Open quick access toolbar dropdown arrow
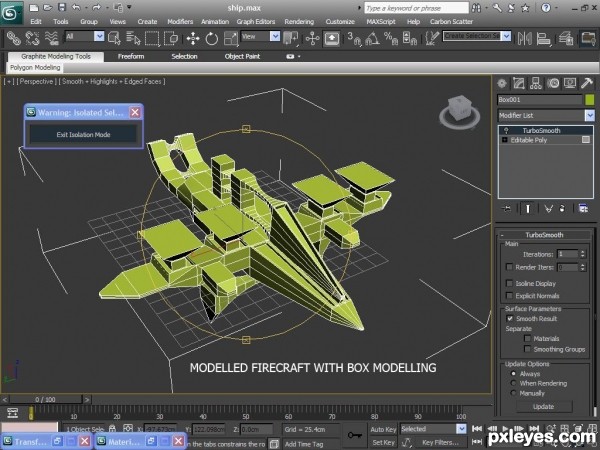This screenshot has width=600, height=450. 129,7
